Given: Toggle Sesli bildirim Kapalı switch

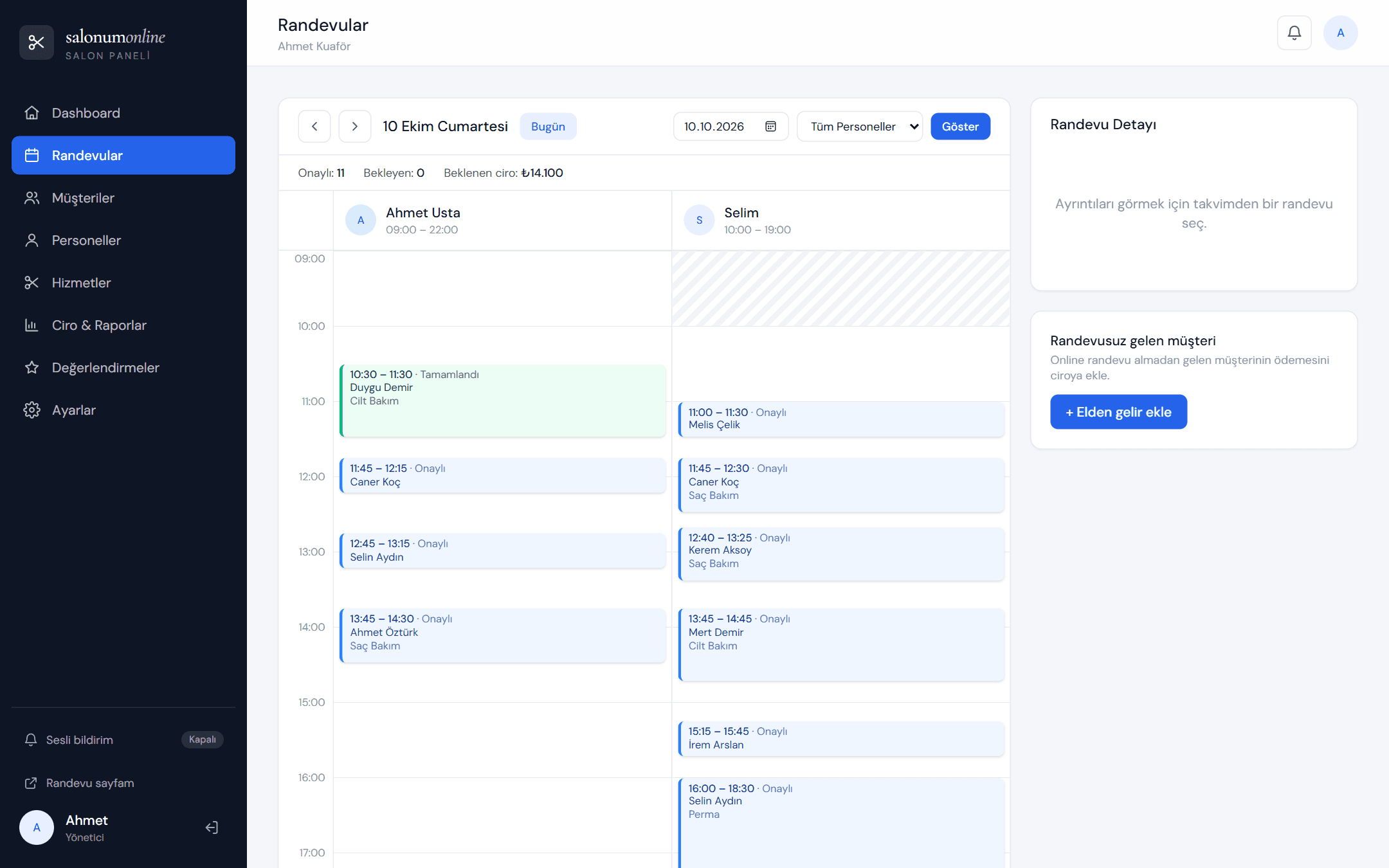Looking at the screenshot, I should pos(202,739).
